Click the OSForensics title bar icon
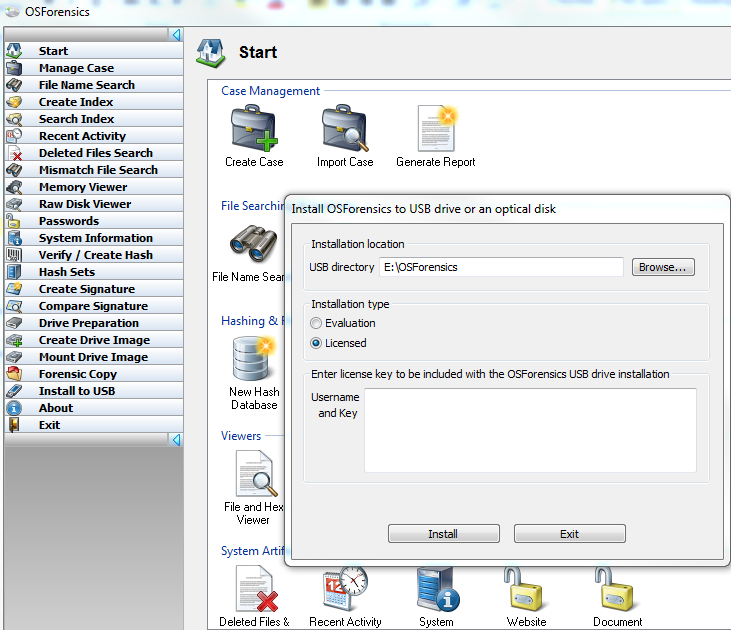The width and height of the screenshot is (731, 630). (x=12, y=12)
